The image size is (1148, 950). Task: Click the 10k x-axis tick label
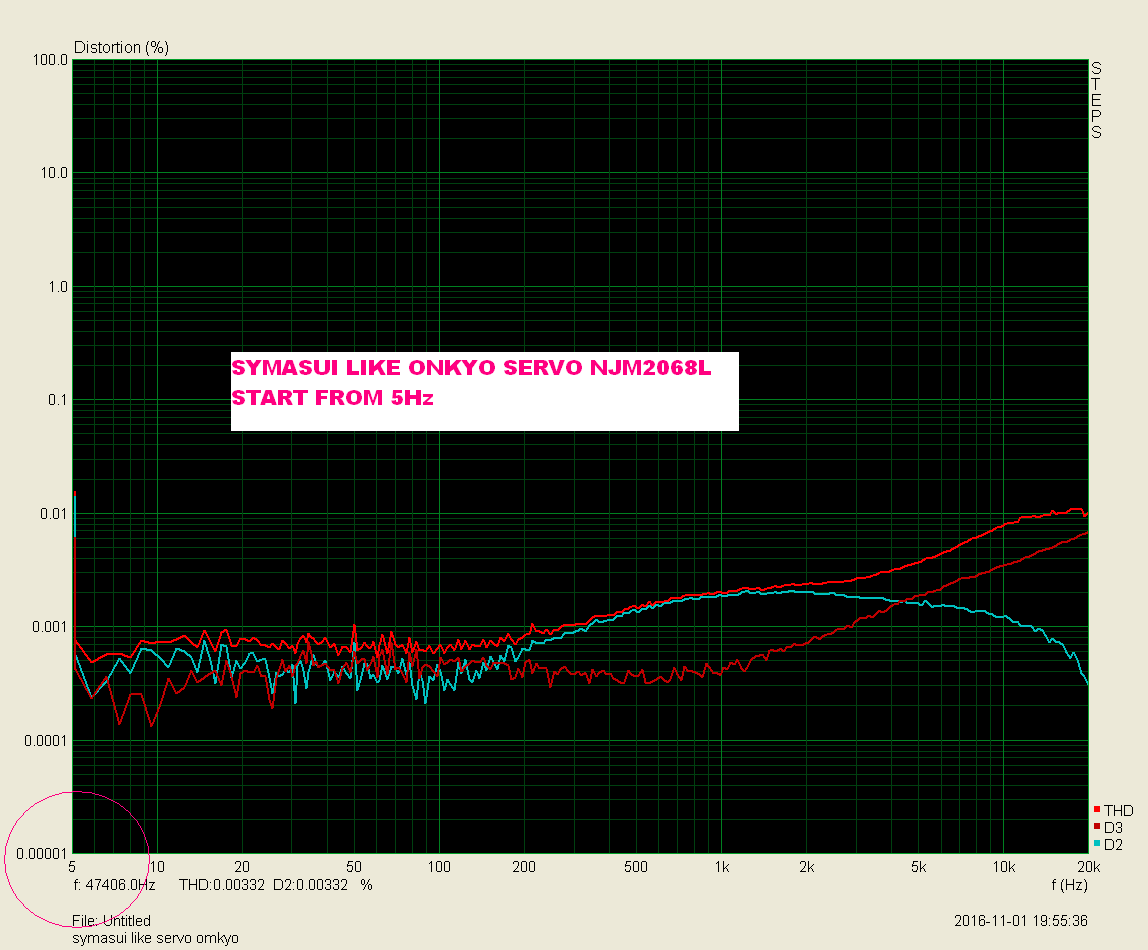(1004, 867)
